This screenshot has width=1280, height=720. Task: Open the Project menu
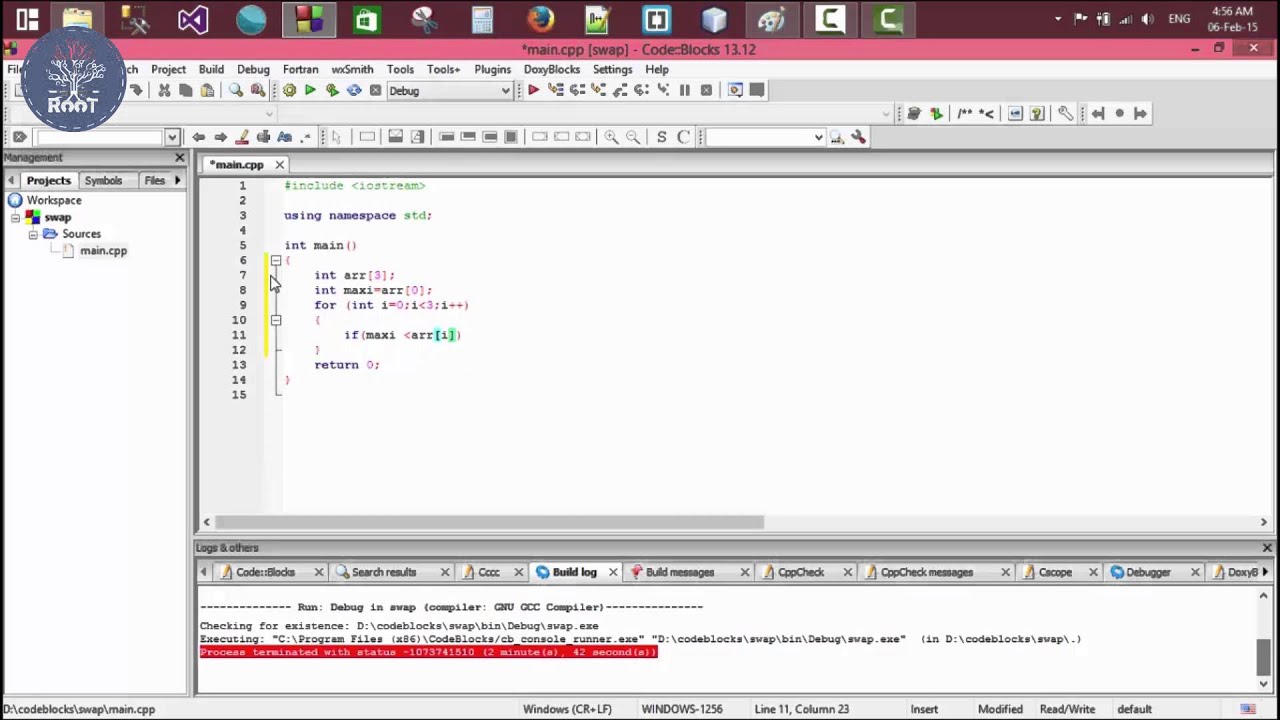pyautogui.click(x=168, y=69)
